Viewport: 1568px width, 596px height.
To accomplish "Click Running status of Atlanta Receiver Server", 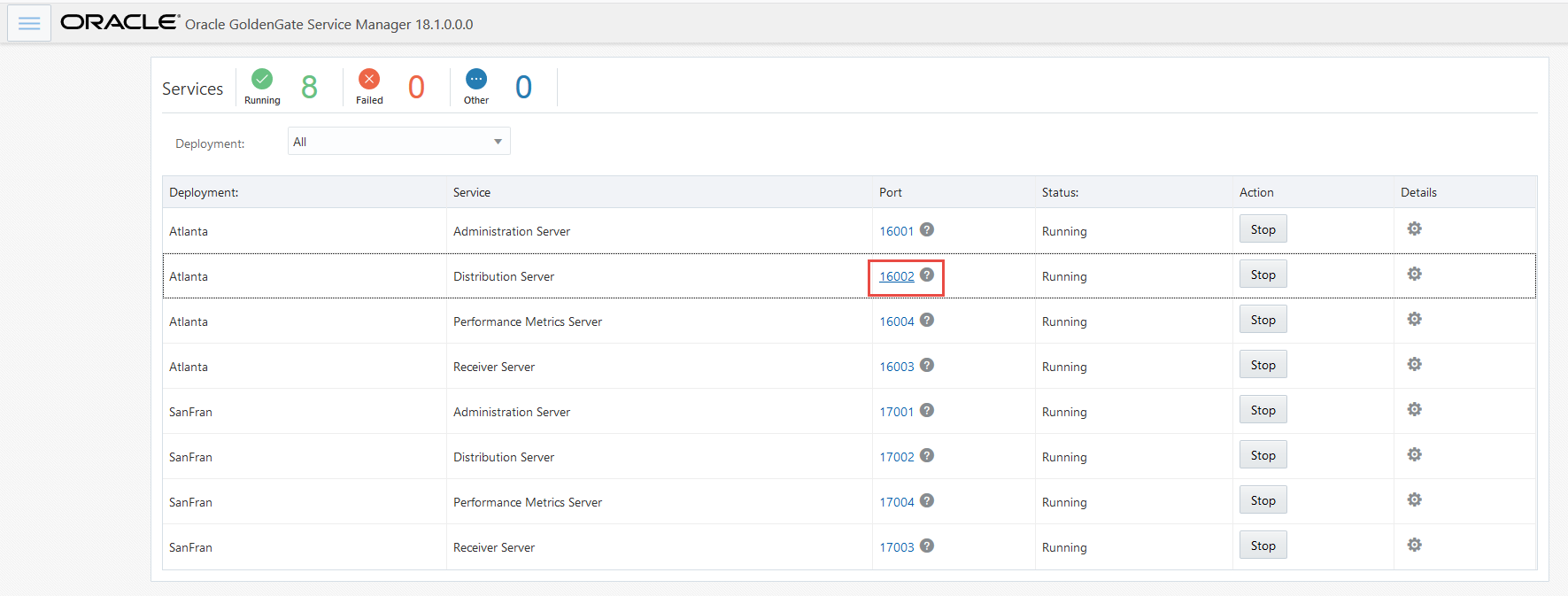I will coord(1064,367).
